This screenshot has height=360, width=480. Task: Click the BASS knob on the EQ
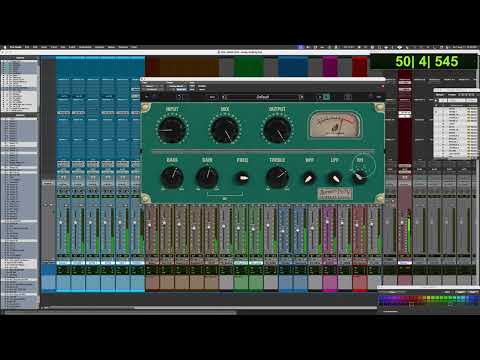[172, 177]
